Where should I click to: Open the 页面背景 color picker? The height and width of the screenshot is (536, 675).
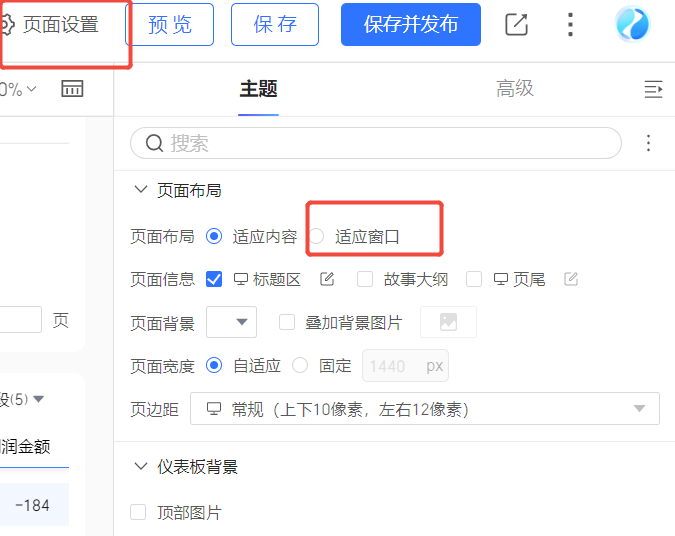pos(231,322)
